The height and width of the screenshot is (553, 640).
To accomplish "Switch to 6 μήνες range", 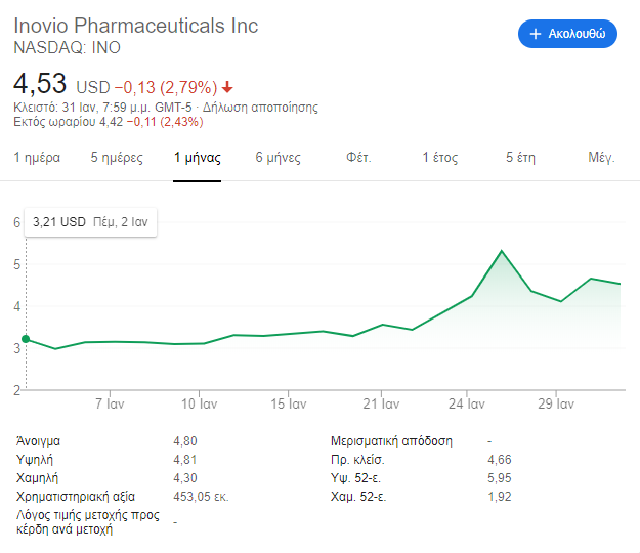I will point(278,158).
